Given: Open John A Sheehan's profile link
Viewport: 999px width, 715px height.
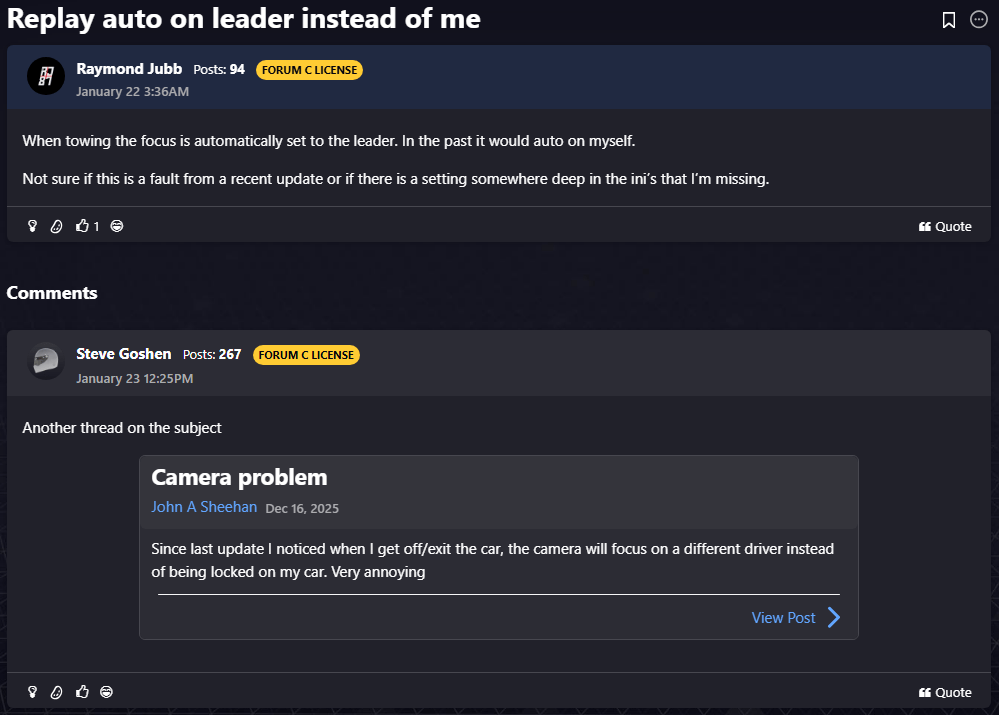Looking at the screenshot, I should (204, 507).
